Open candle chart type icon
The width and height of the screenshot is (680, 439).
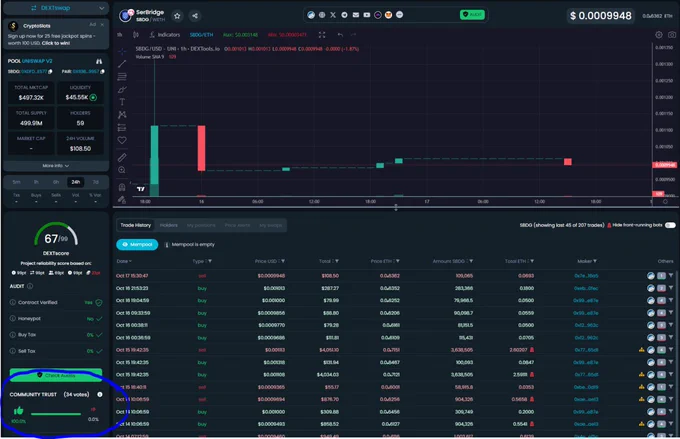tap(136, 35)
